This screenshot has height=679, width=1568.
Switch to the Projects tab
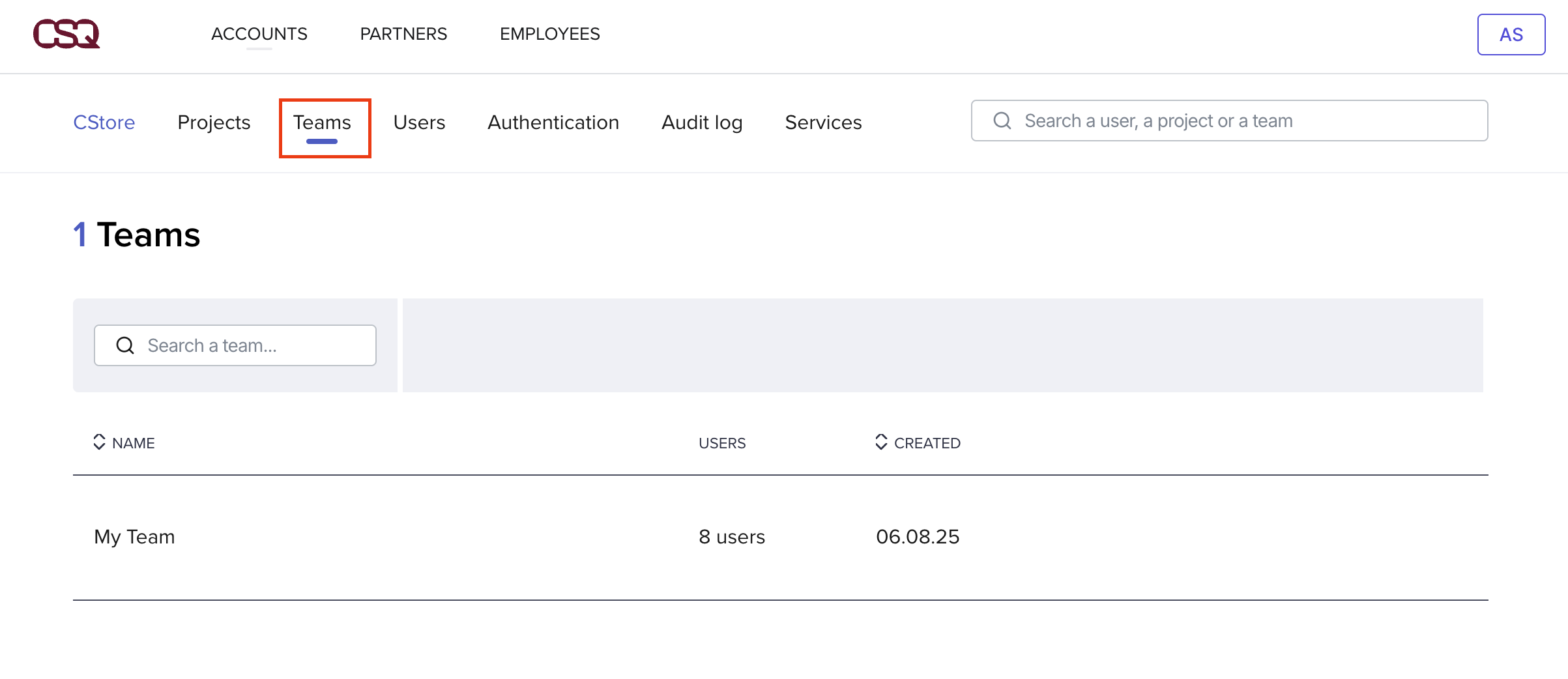[214, 123]
